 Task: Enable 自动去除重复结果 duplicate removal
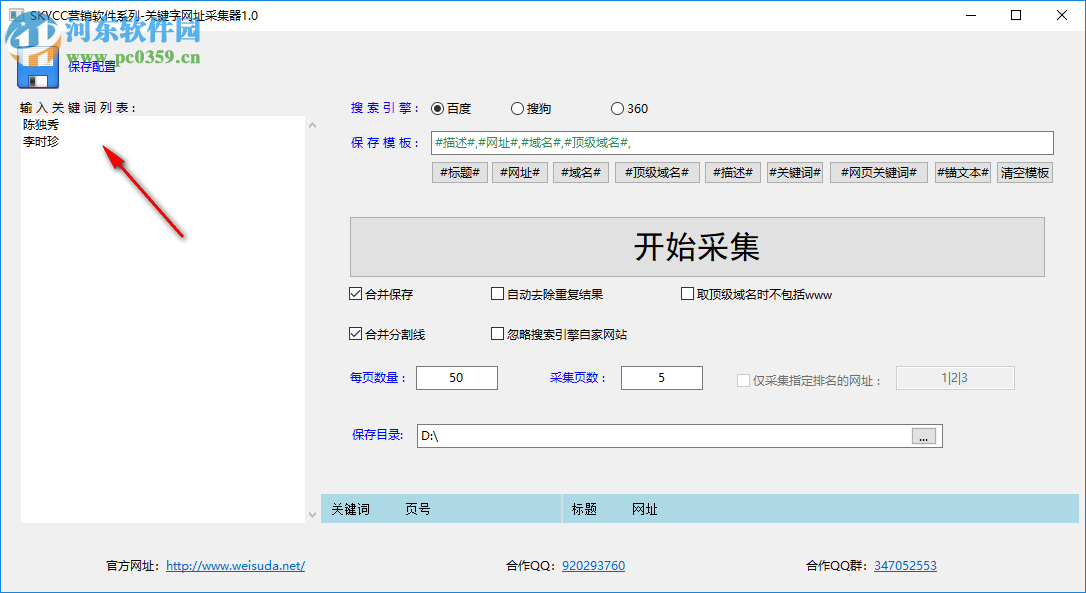tap(497, 293)
